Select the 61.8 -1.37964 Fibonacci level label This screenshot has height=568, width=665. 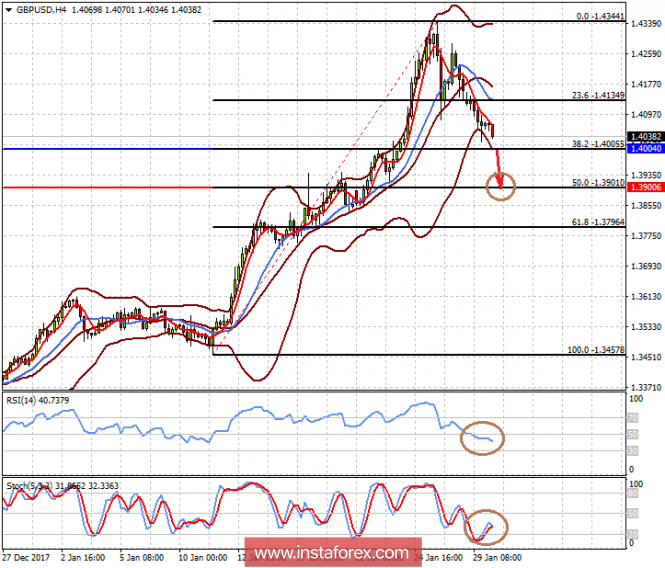click(x=598, y=222)
